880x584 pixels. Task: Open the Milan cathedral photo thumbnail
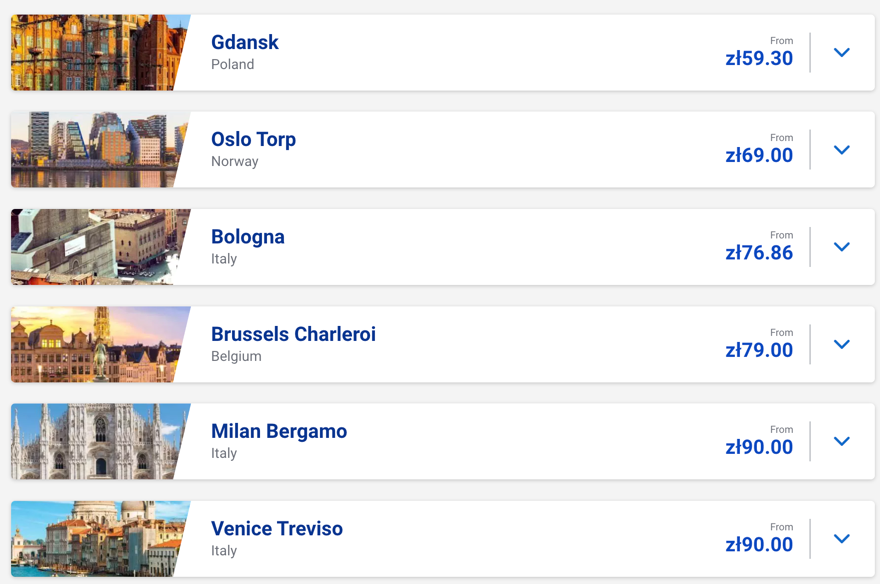click(x=97, y=442)
